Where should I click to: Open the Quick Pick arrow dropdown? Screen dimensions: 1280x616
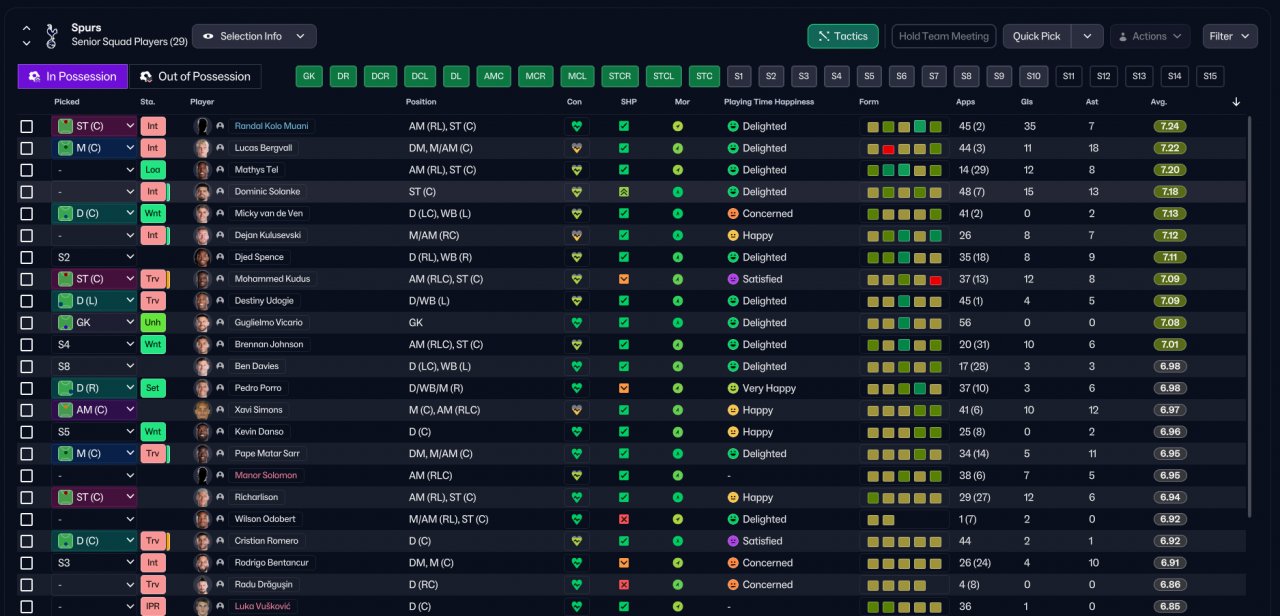(x=1087, y=36)
